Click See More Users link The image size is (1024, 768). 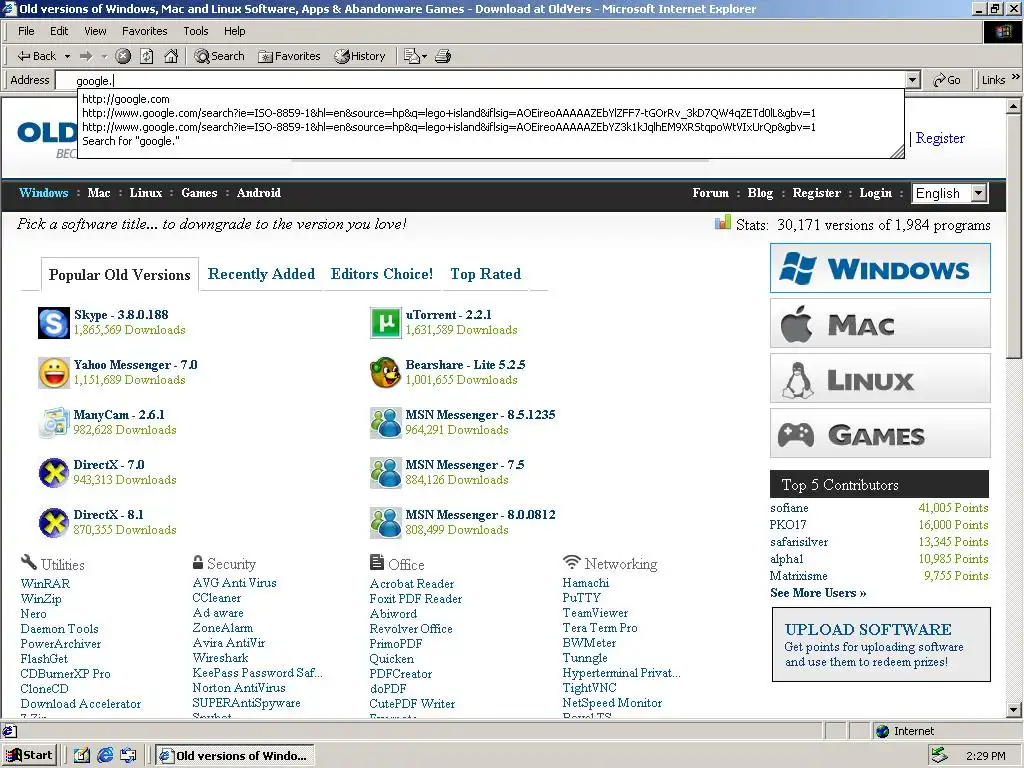818,593
